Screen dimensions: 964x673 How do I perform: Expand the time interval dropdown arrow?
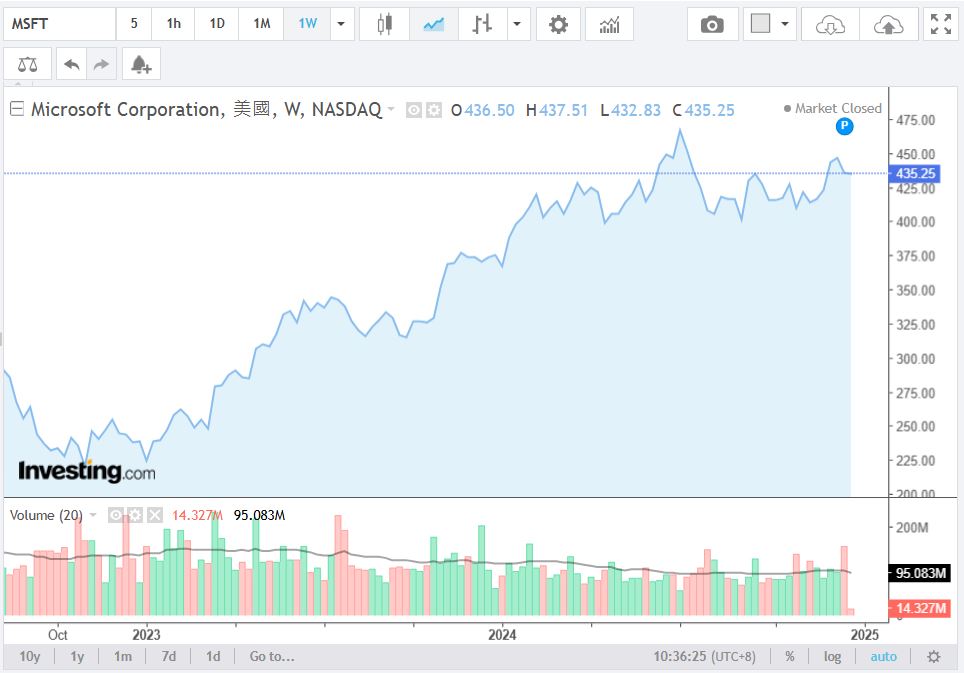(342, 24)
